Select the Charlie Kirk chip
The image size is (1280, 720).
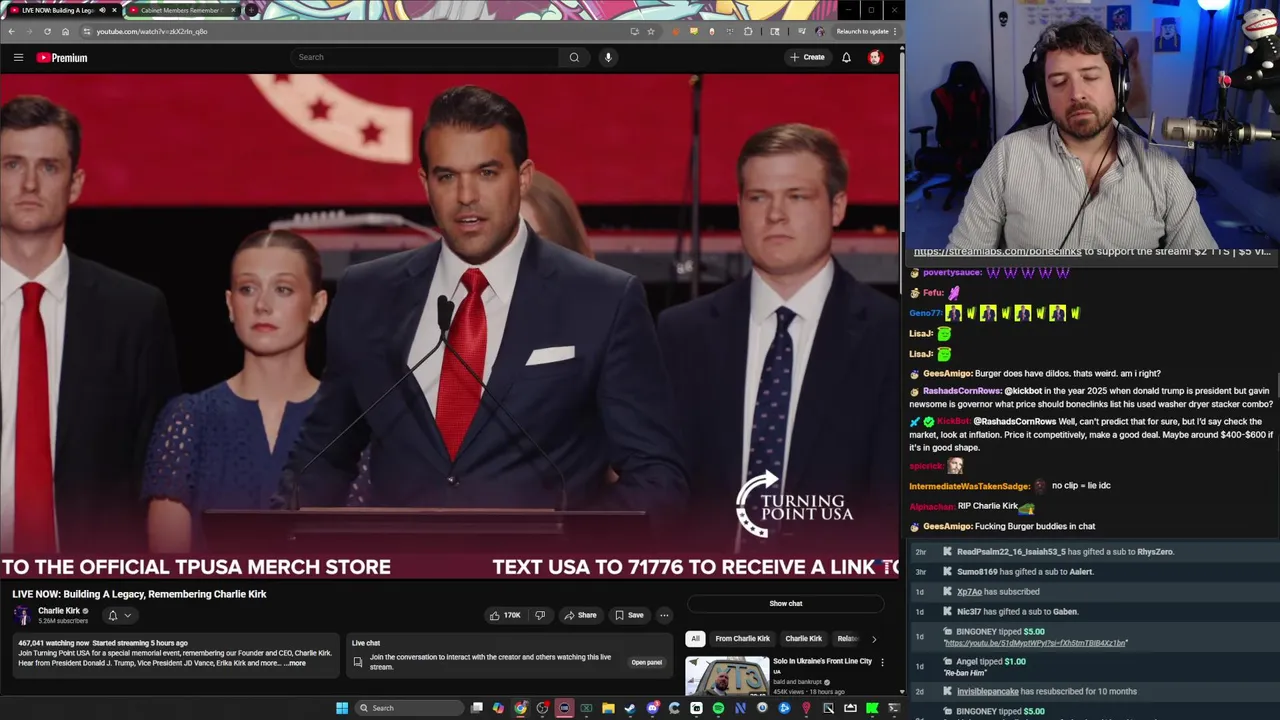[x=803, y=638]
